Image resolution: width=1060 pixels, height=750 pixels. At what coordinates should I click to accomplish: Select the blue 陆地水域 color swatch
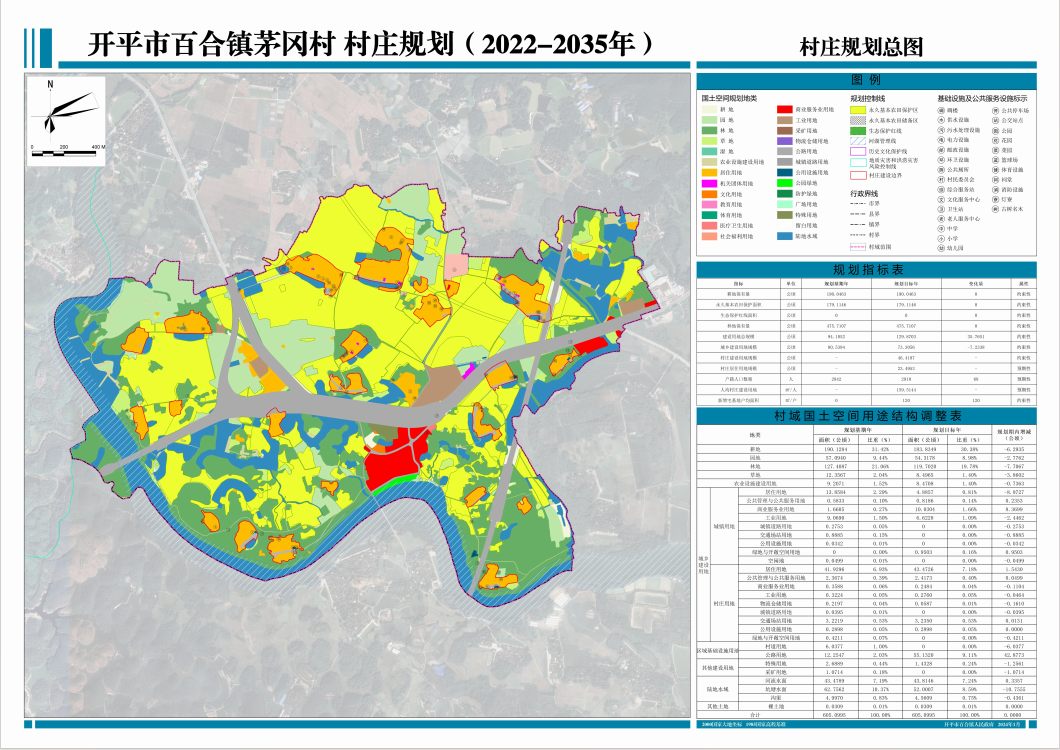[x=786, y=236]
